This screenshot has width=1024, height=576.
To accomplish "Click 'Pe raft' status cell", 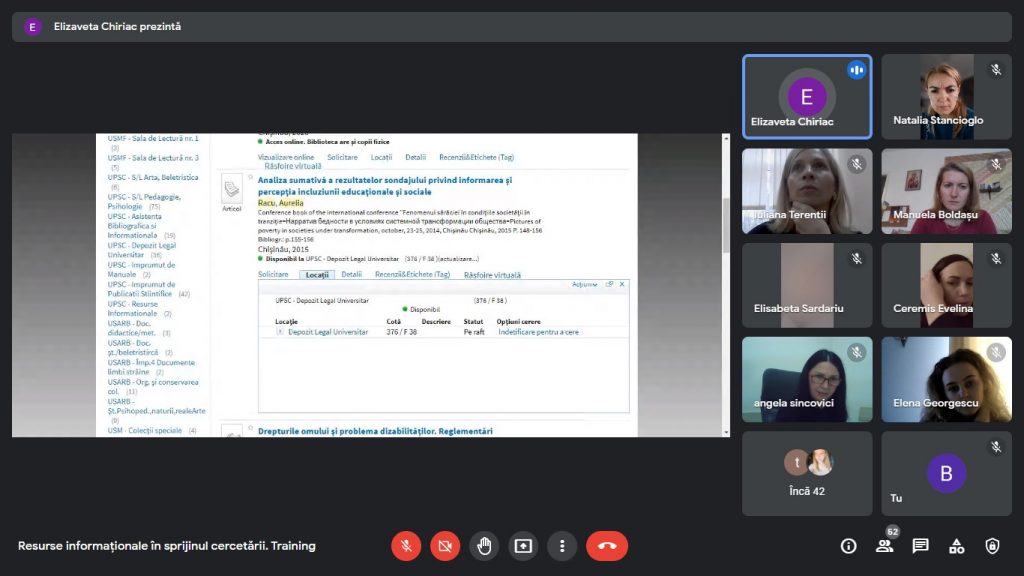I will pos(474,332).
